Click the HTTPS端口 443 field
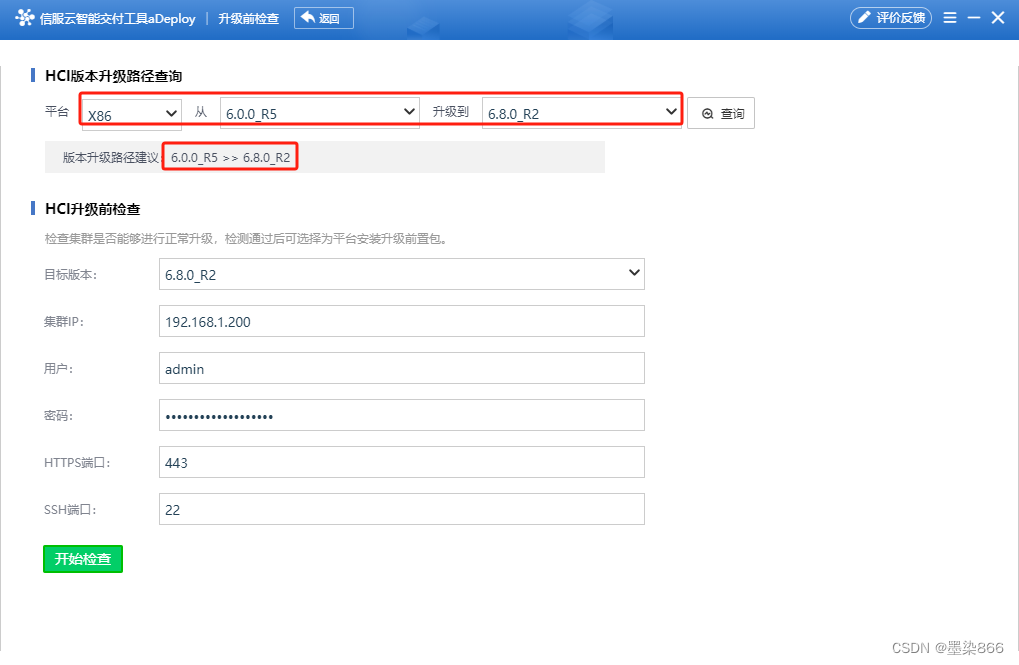 [x=402, y=462]
